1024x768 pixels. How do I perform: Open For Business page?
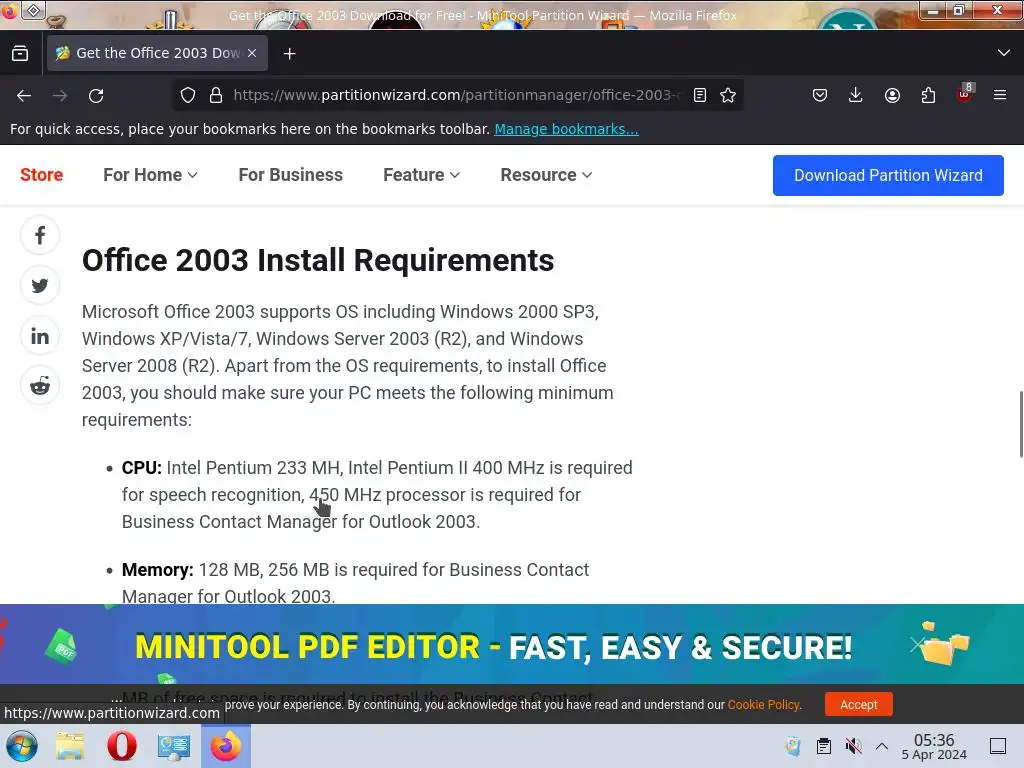tap(291, 175)
